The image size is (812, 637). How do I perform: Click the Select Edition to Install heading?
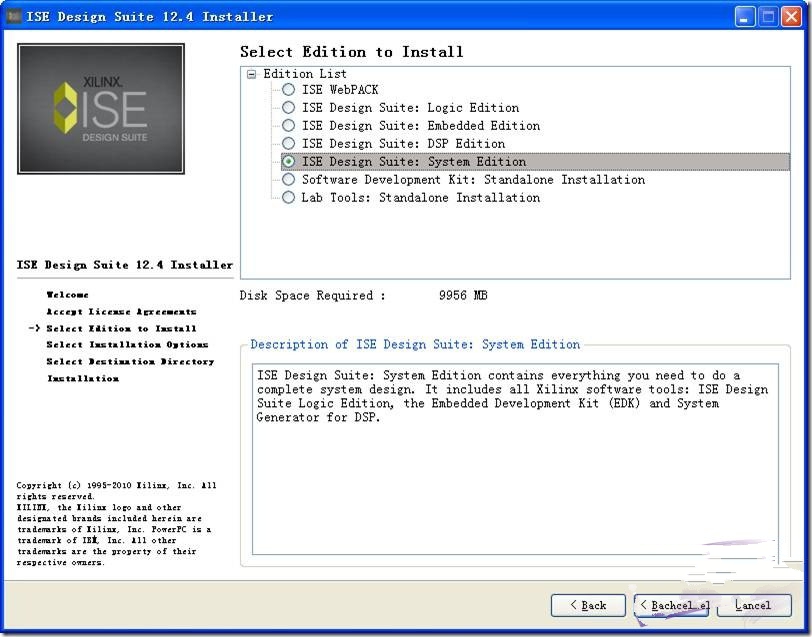[352, 52]
